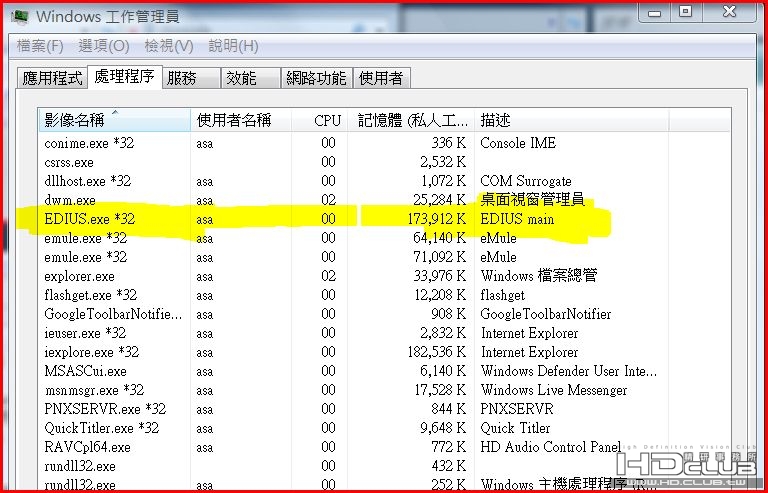Select the explorer.exe process
768x493 pixels.
pyautogui.click(x=383, y=276)
